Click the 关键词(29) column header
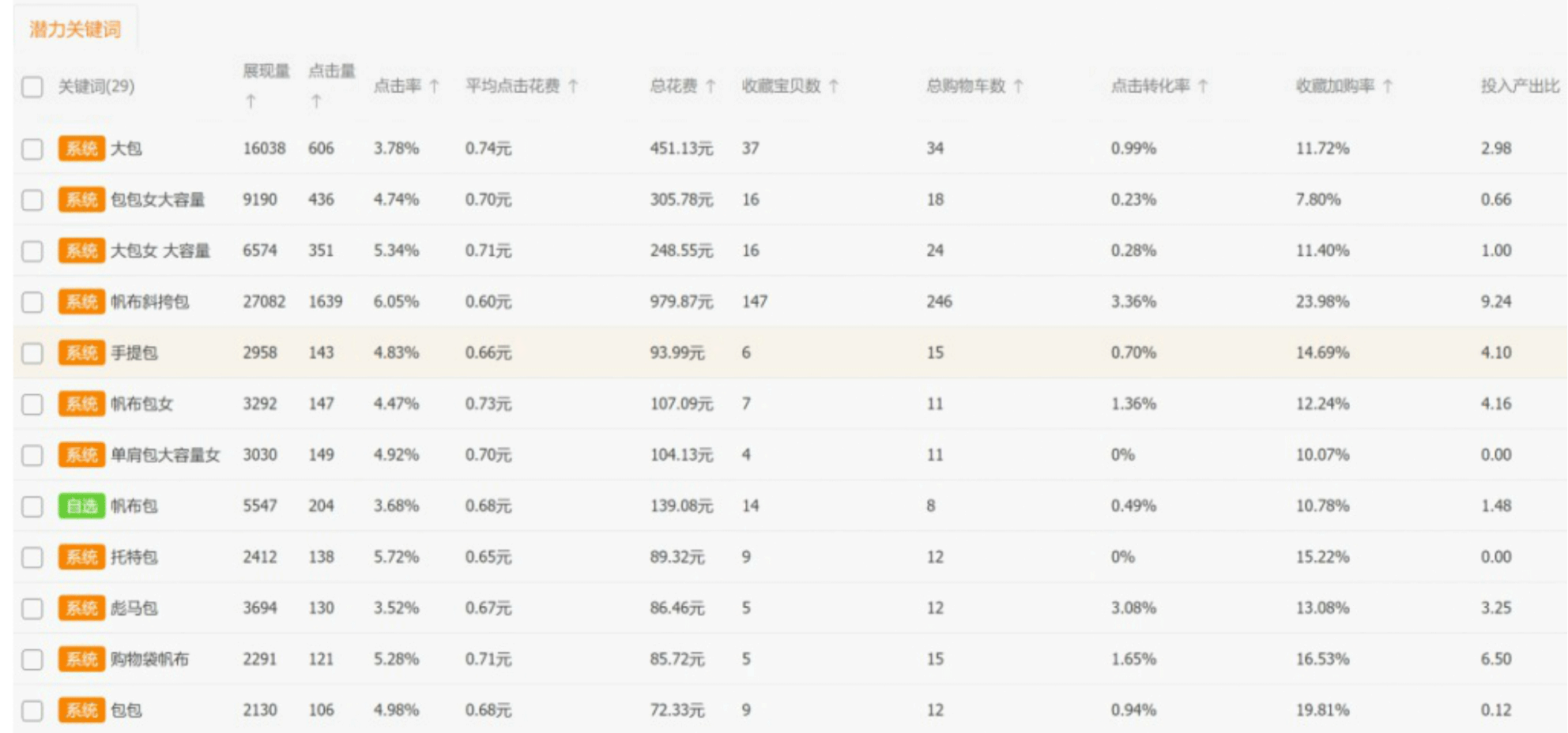The width and height of the screenshot is (1568, 733). 96,86
